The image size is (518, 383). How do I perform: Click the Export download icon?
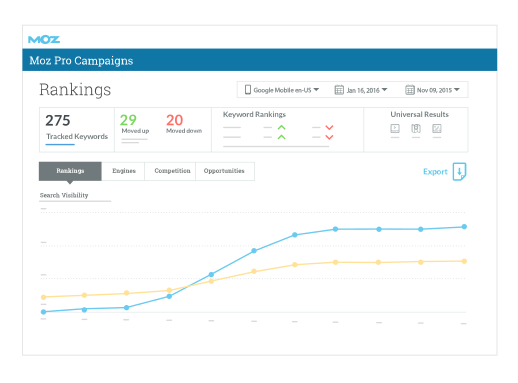(x=459, y=172)
